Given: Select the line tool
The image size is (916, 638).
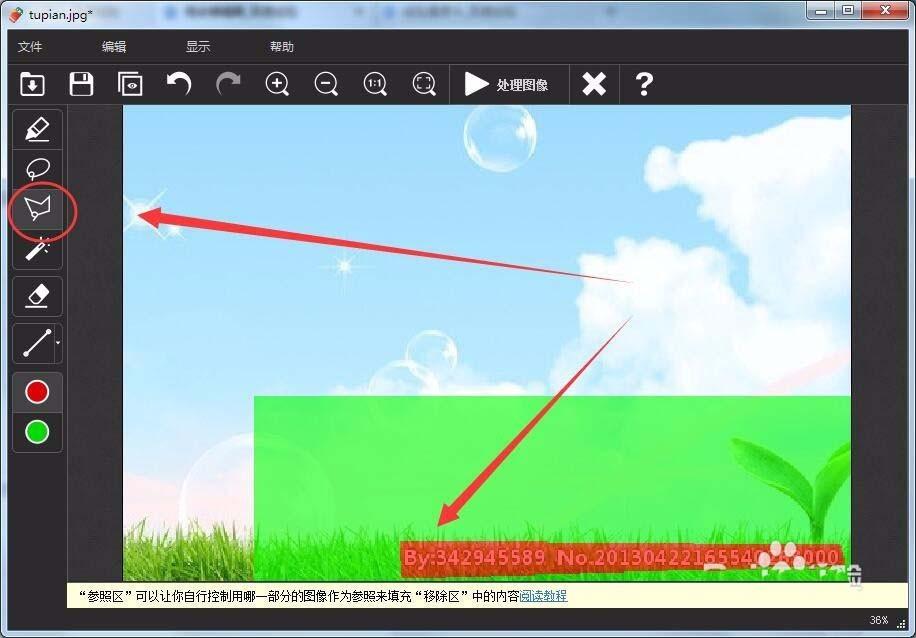Looking at the screenshot, I should pyautogui.click(x=34, y=344).
